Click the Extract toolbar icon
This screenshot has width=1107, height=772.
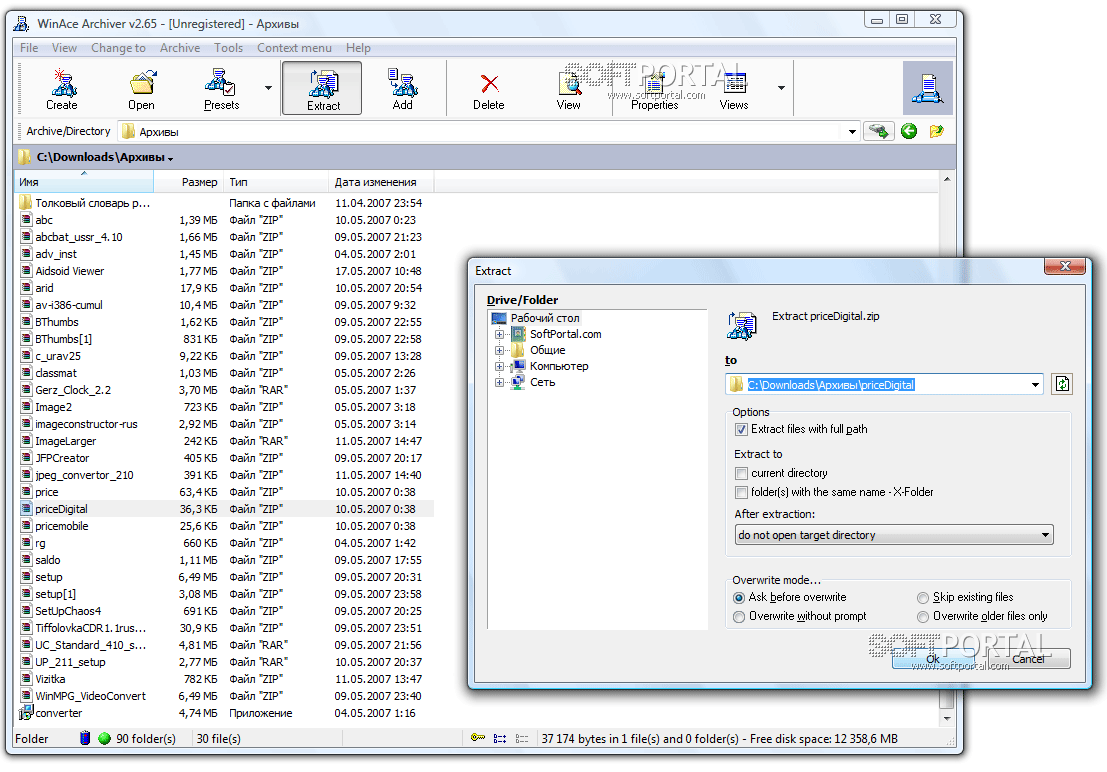323,83
